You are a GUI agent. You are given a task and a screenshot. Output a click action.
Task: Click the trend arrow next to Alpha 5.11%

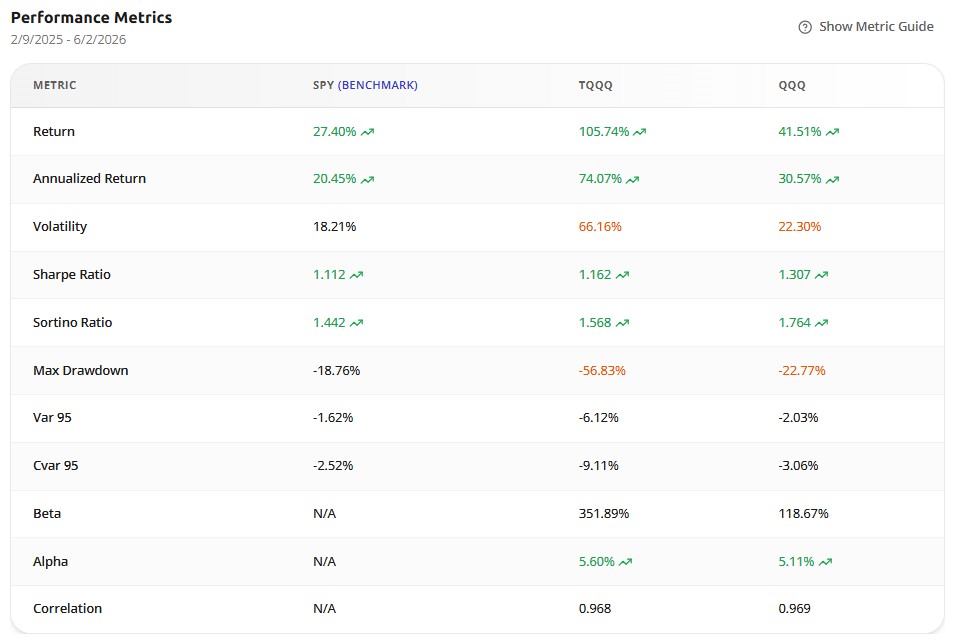pos(825,562)
